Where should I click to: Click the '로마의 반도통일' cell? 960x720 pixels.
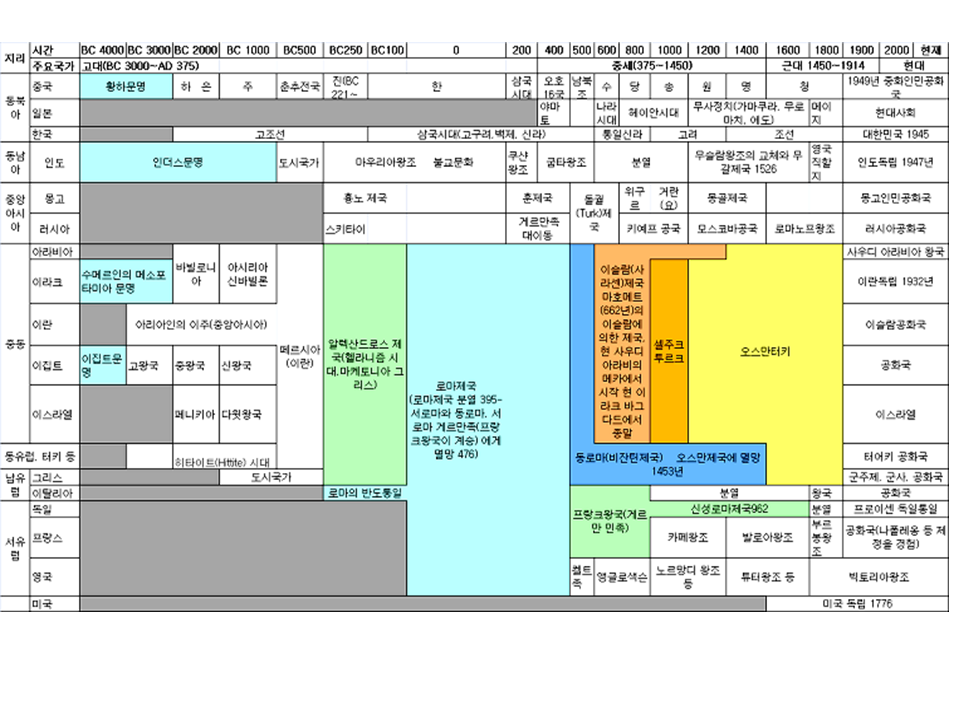coord(365,493)
